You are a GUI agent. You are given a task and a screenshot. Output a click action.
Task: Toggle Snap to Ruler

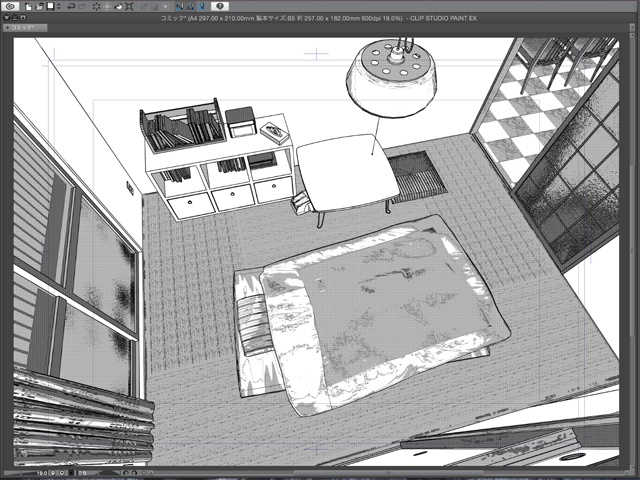(180, 7)
